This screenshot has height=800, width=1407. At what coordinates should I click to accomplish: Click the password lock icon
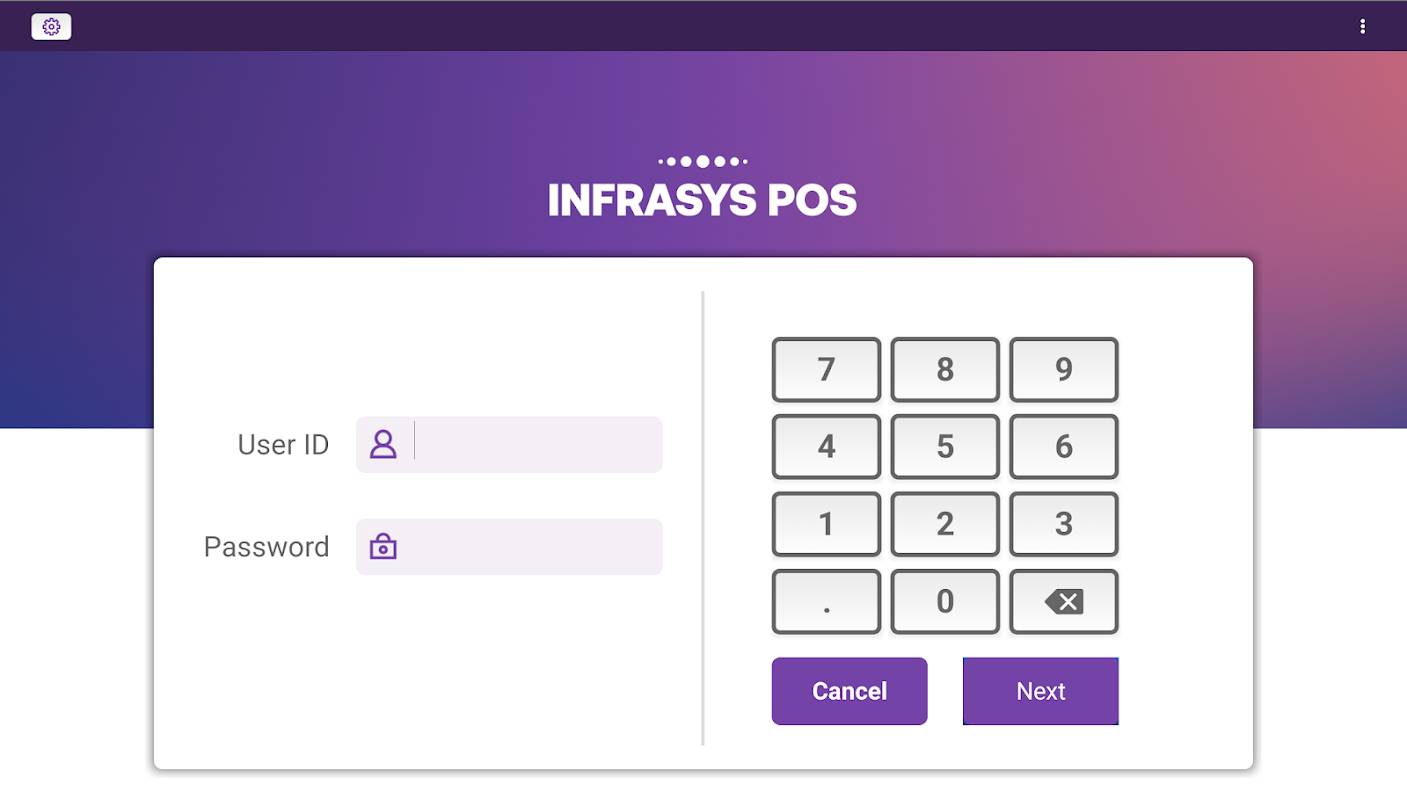point(383,547)
